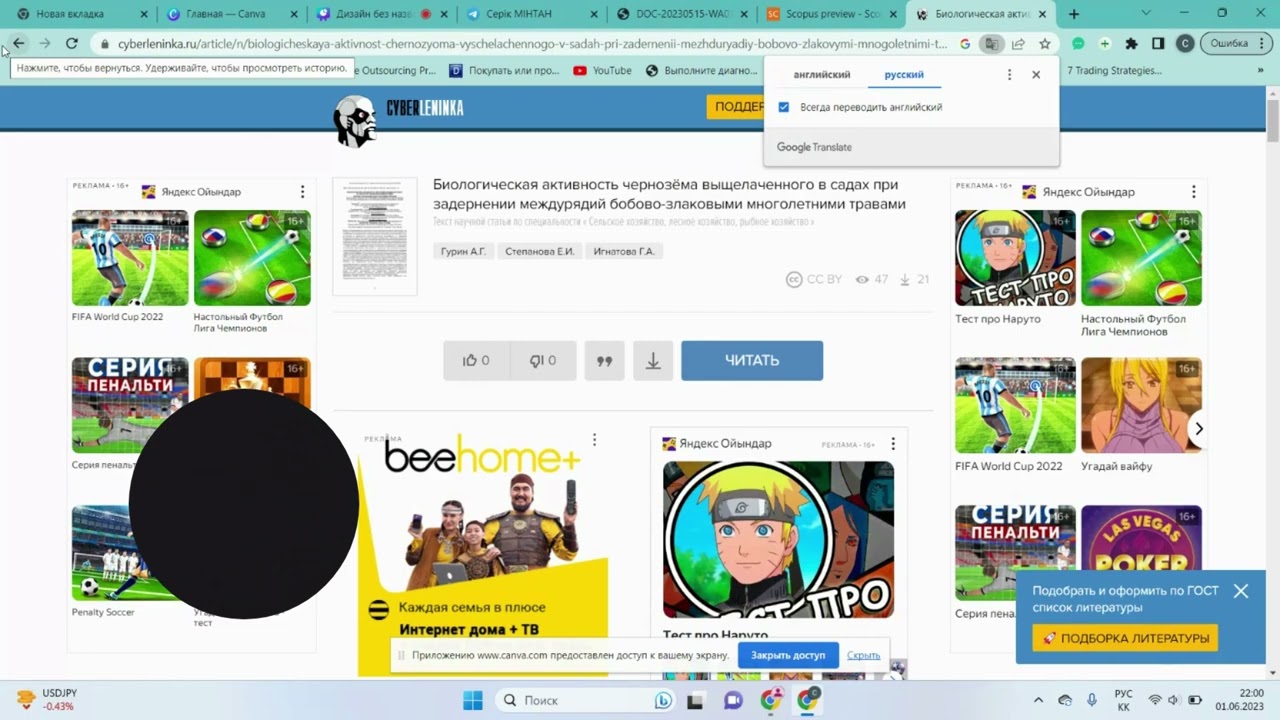
Task: Click the Закрыть доступ button
Action: coord(788,655)
